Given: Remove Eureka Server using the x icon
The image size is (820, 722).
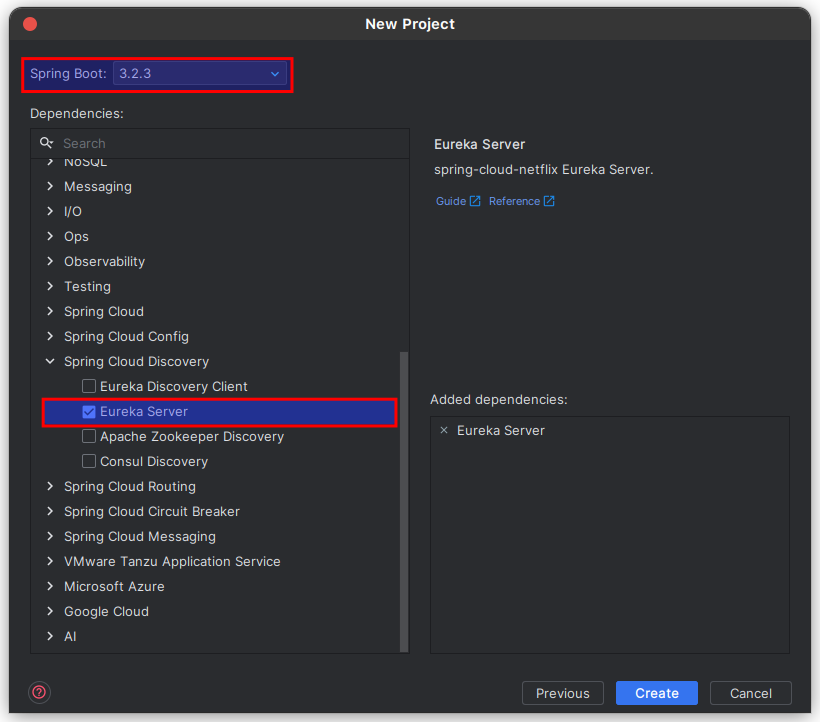Looking at the screenshot, I should coord(444,430).
